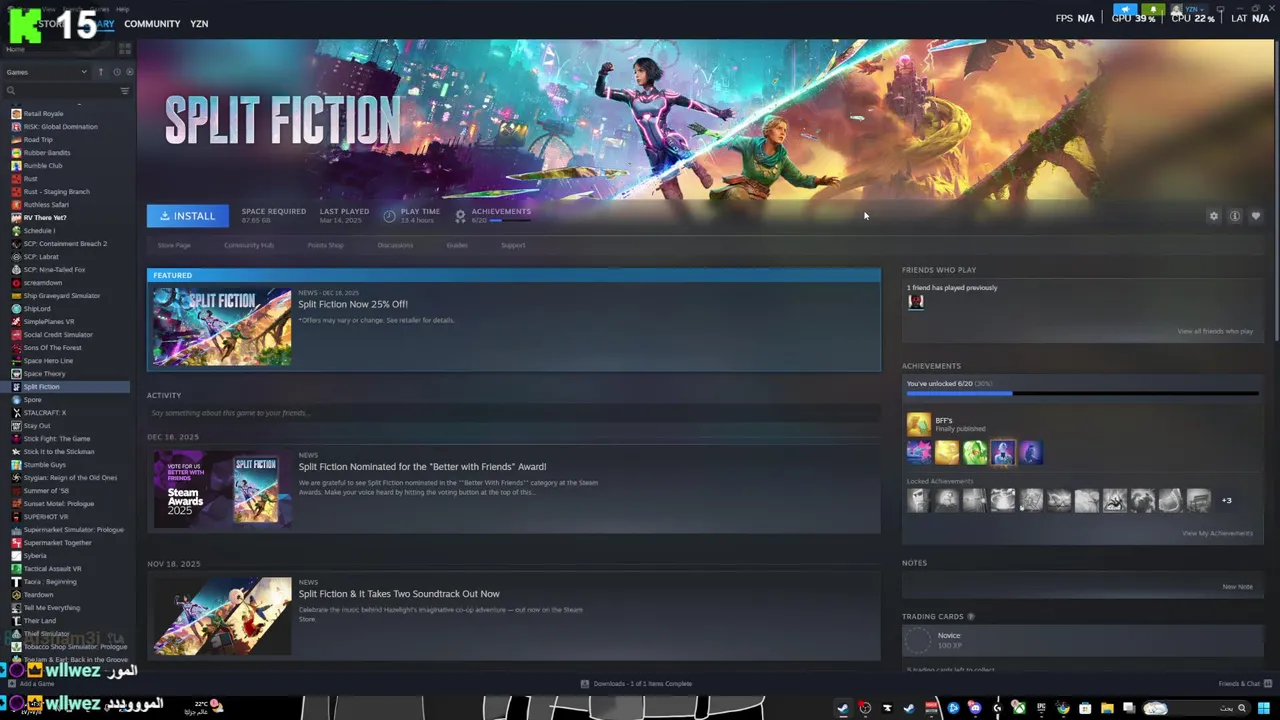Open featured Split Fiction news thumbnail

tap(222, 327)
